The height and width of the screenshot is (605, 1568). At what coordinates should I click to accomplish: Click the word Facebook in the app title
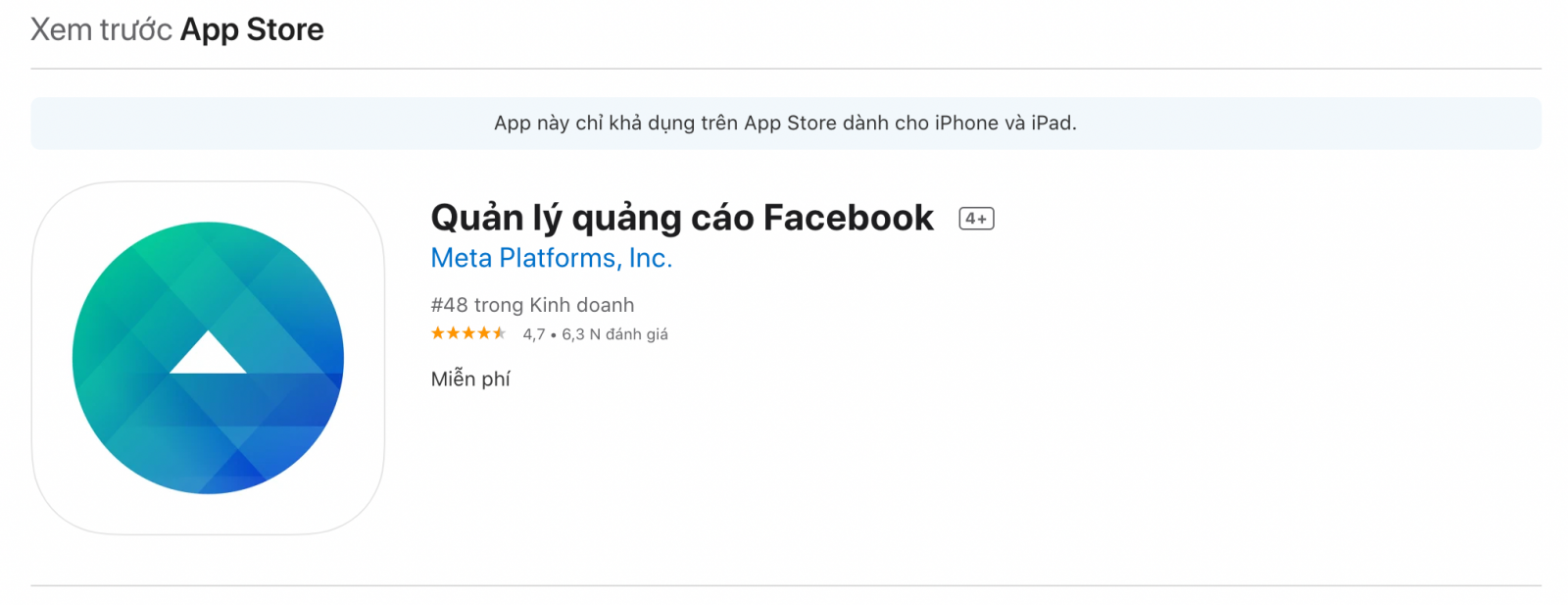[849, 218]
